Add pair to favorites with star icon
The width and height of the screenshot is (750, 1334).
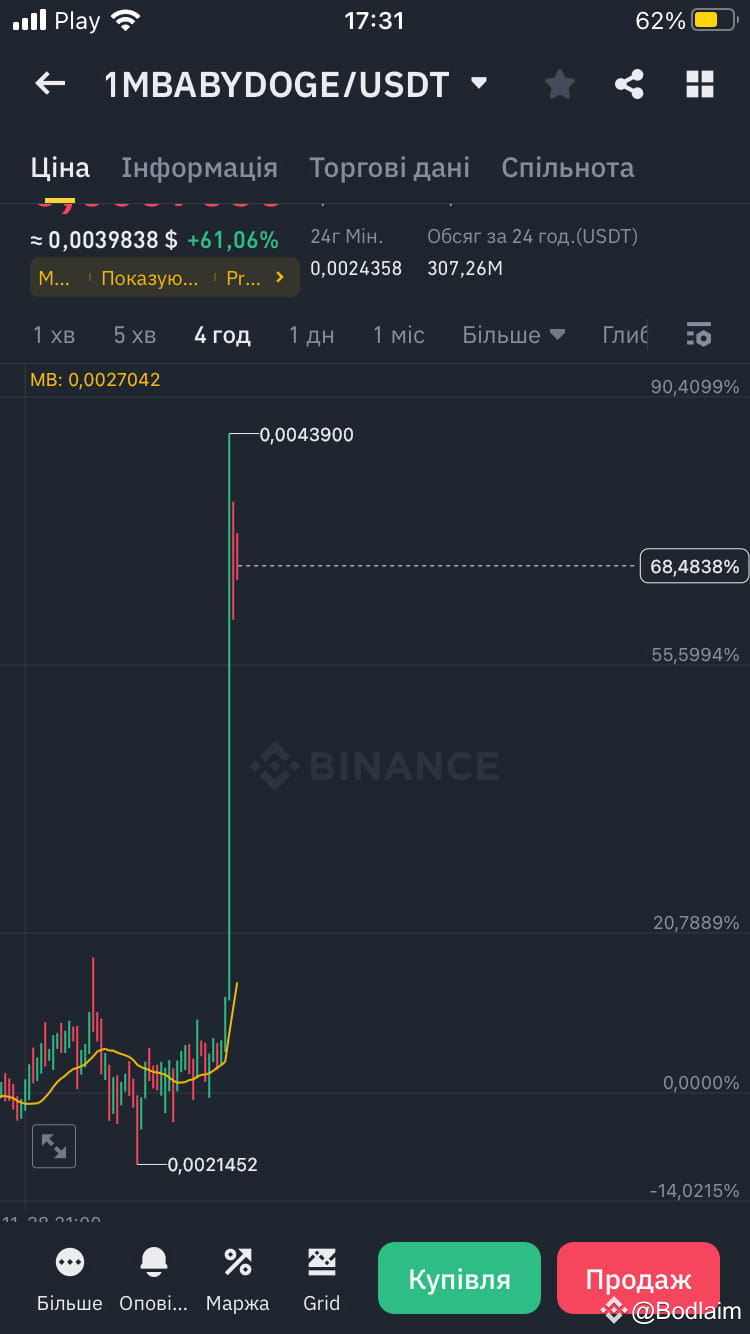tap(559, 85)
